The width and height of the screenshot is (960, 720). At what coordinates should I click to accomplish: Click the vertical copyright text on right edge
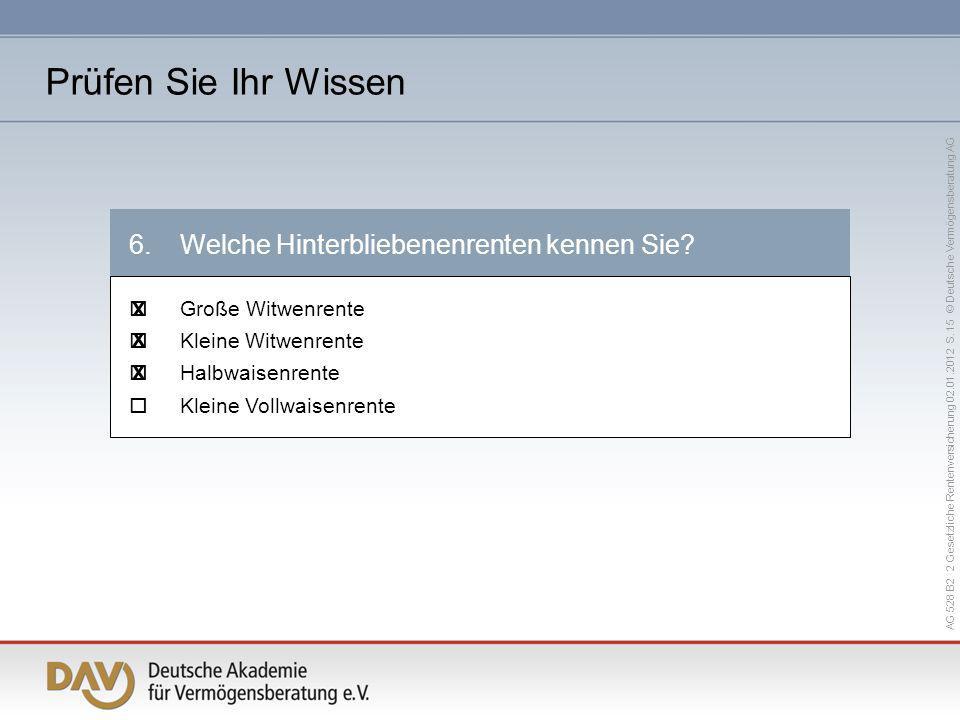[x=950, y=383]
